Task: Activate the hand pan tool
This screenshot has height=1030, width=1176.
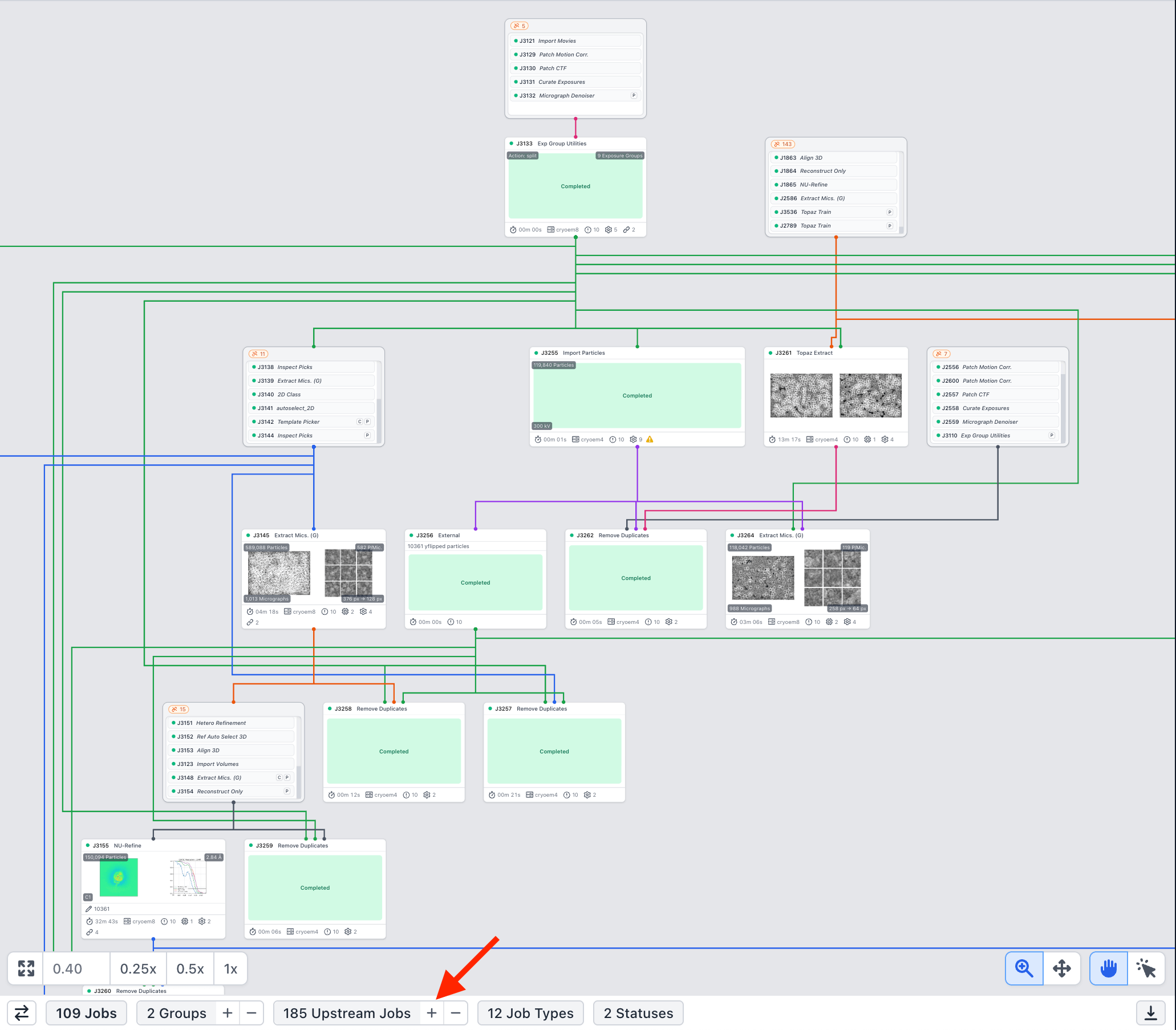Action: pos(1108,968)
